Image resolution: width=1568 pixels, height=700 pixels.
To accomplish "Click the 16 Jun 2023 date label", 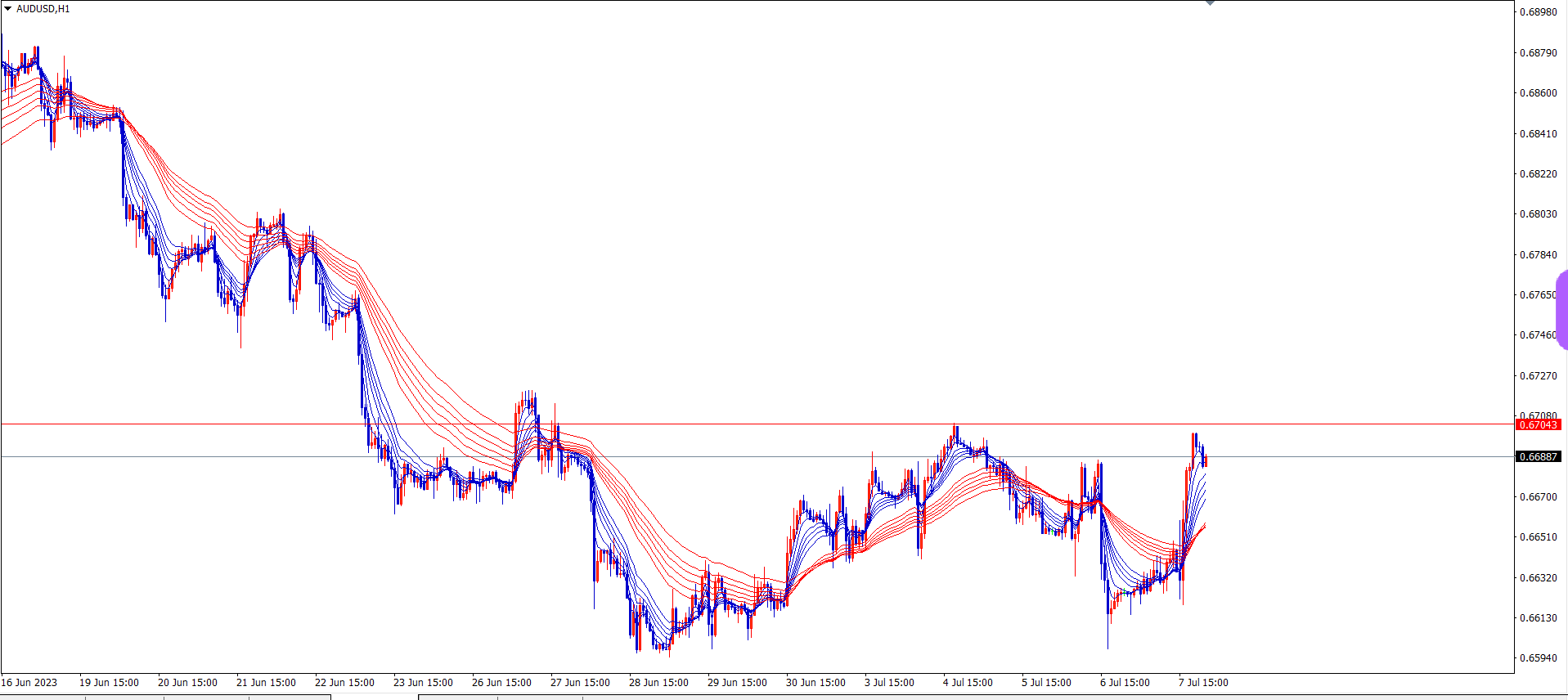I will coord(29,683).
